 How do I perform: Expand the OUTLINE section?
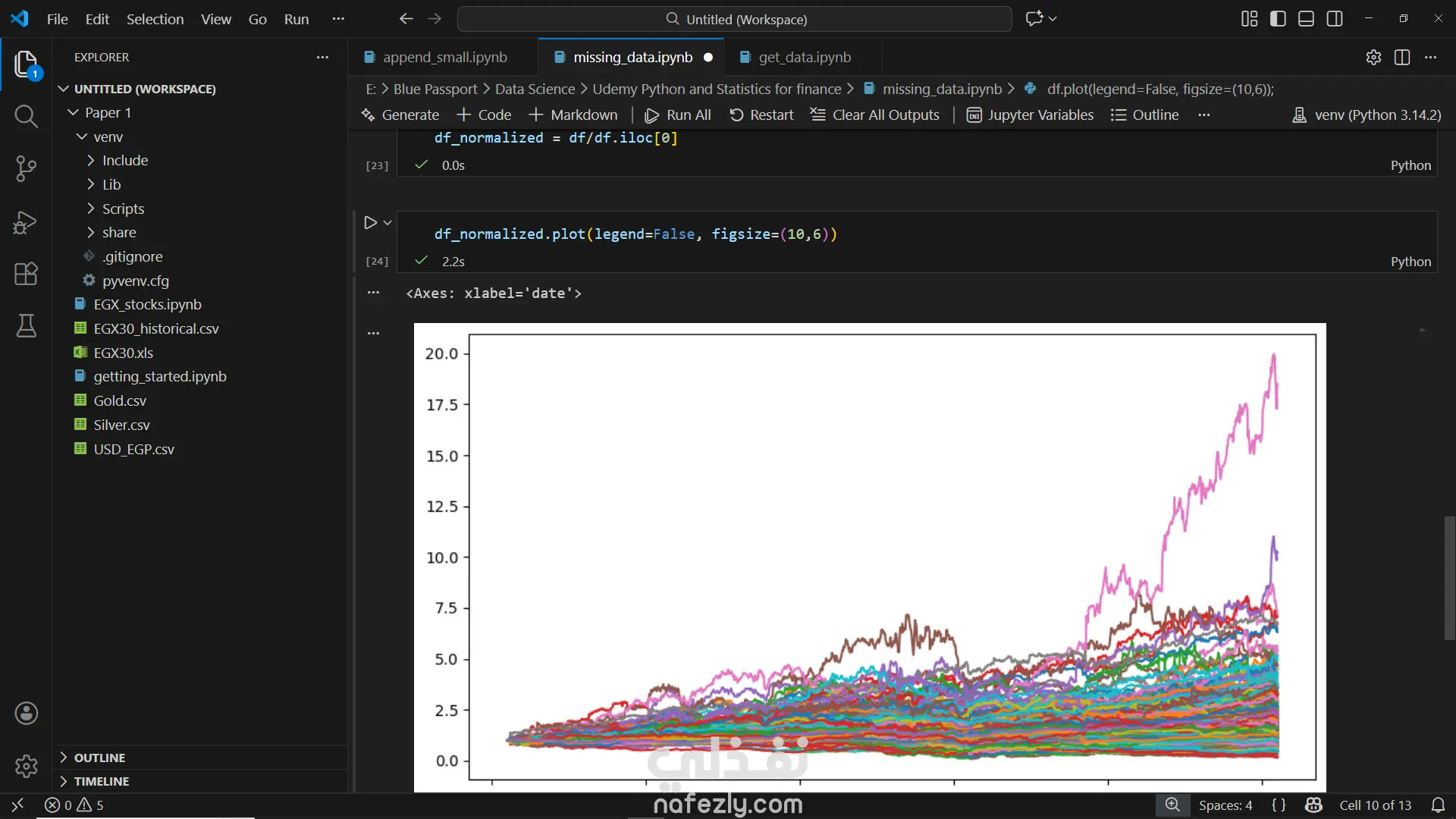pyautogui.click(x=99, y=758)
